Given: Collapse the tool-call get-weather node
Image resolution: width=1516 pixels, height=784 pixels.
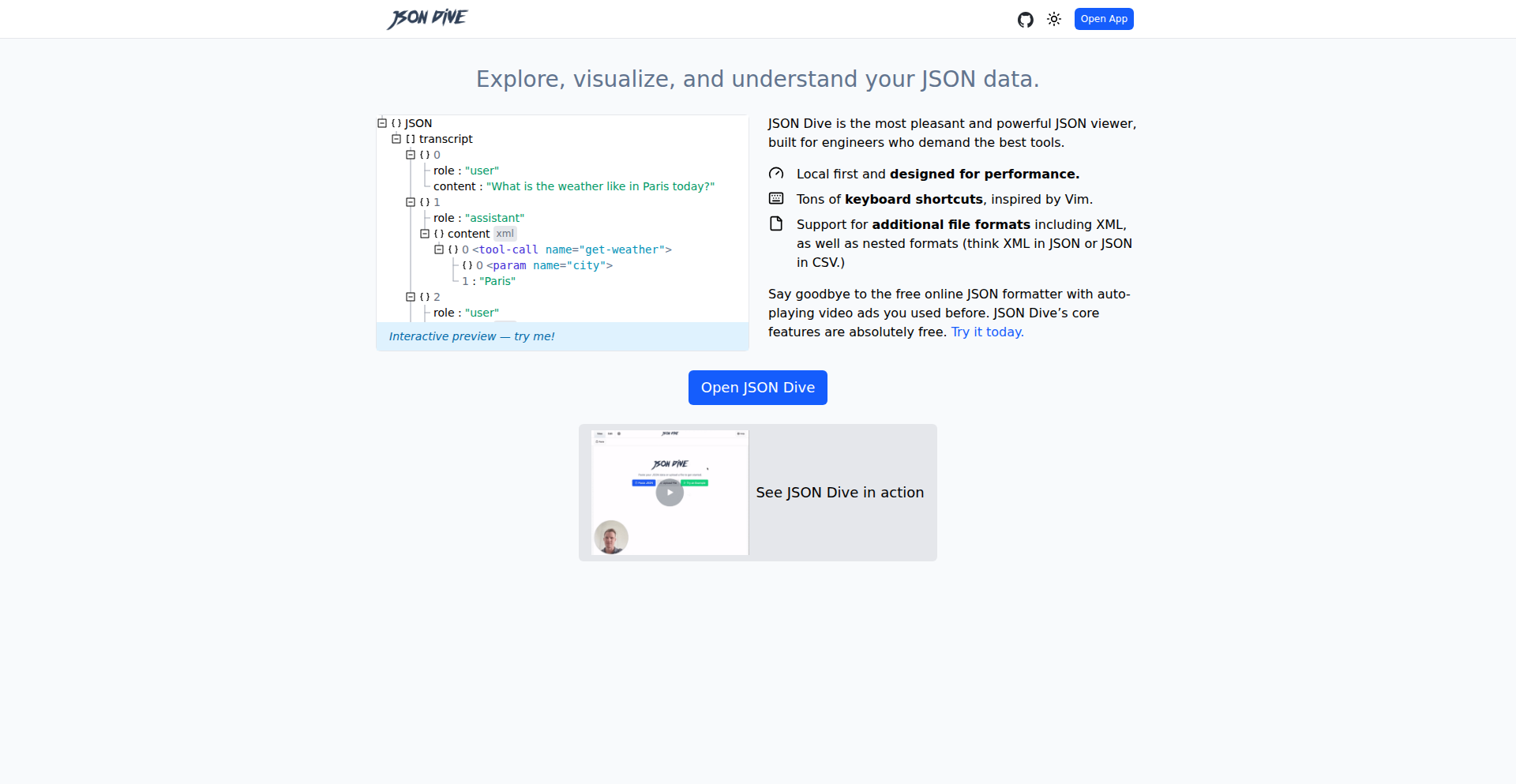Looking at the screenshot, I should [x=439, y=249].
